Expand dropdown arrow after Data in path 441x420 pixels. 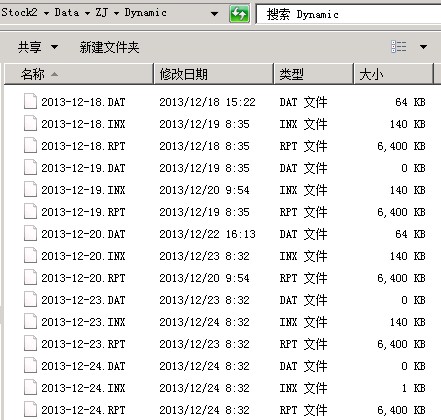tap(87, 13)
